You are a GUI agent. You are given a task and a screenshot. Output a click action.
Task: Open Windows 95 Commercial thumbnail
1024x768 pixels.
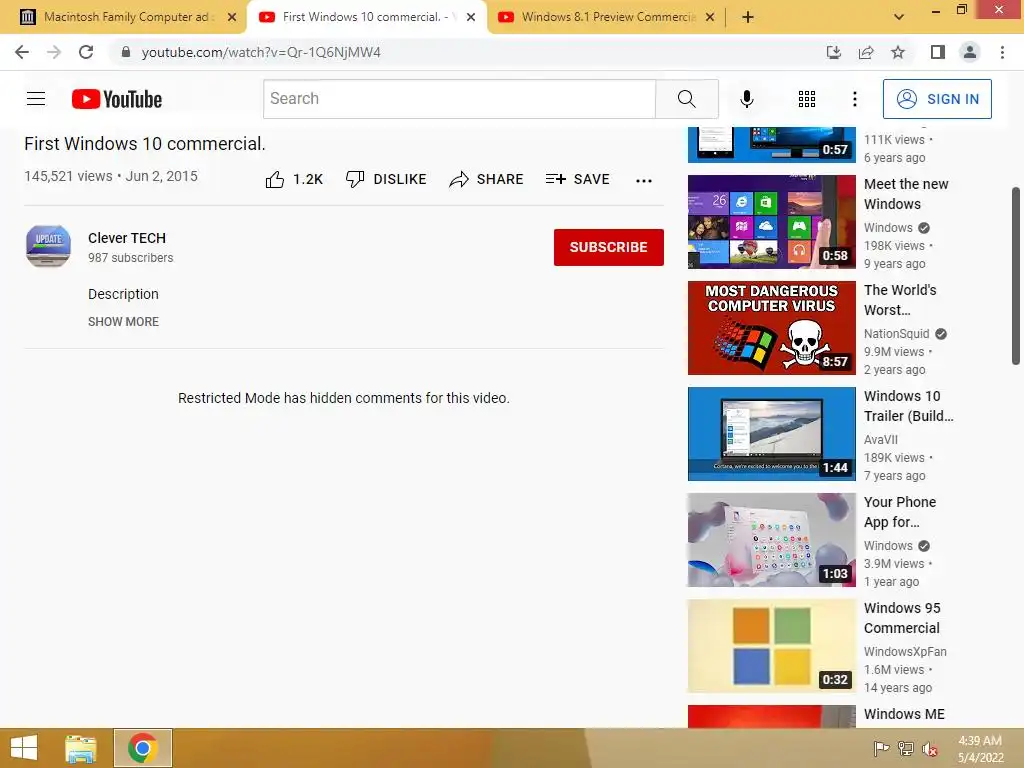point(771,646)
